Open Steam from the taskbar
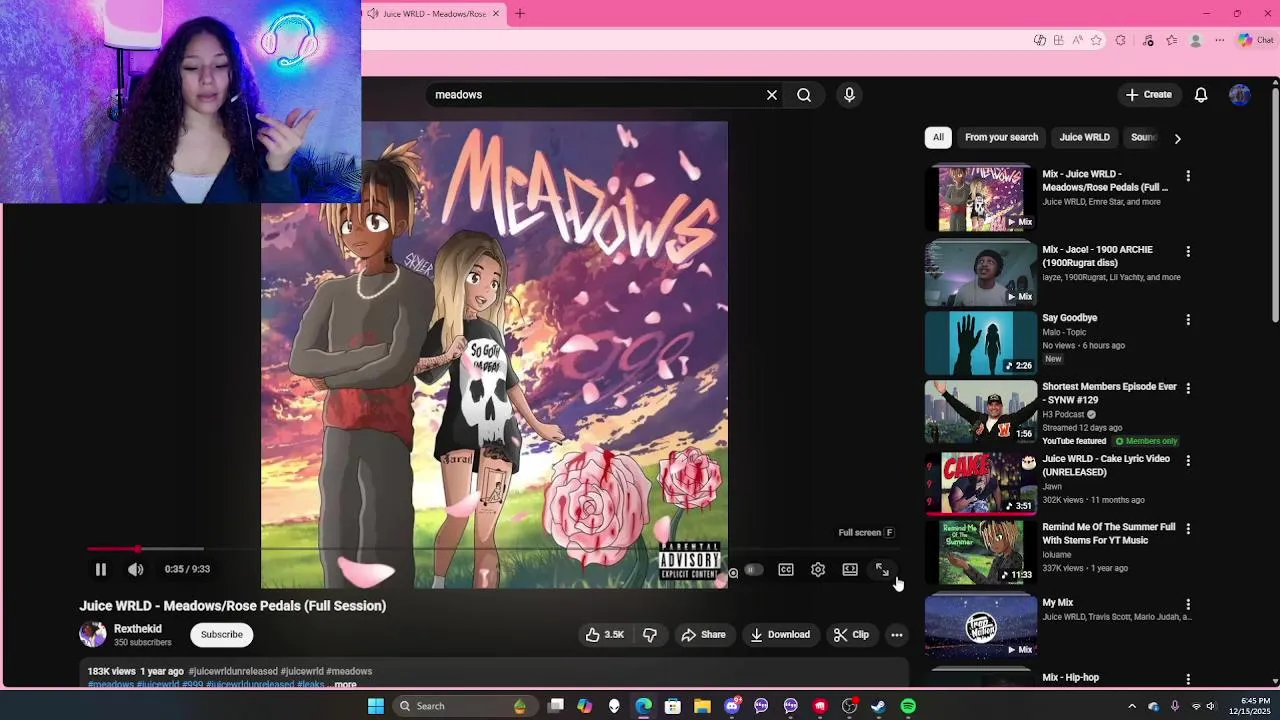 tap(878, 706)
